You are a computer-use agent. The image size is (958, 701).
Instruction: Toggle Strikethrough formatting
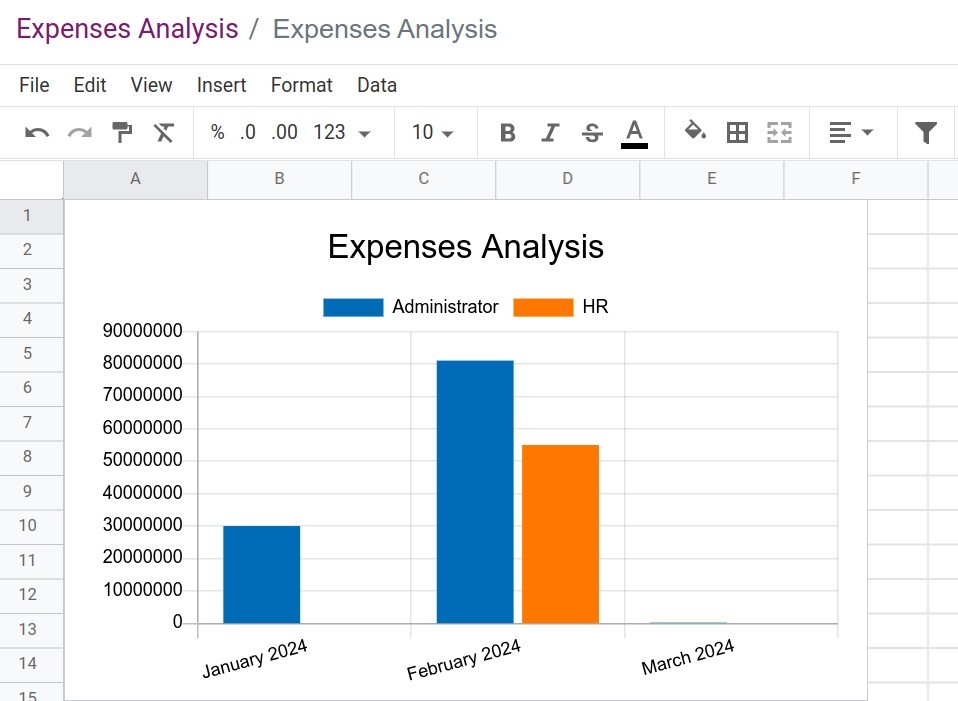click(592, 133)
